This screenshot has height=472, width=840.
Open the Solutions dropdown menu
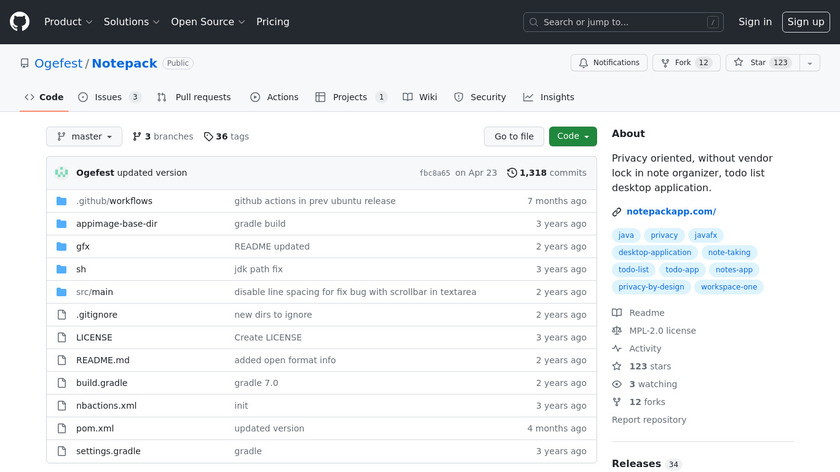[131, 22]
